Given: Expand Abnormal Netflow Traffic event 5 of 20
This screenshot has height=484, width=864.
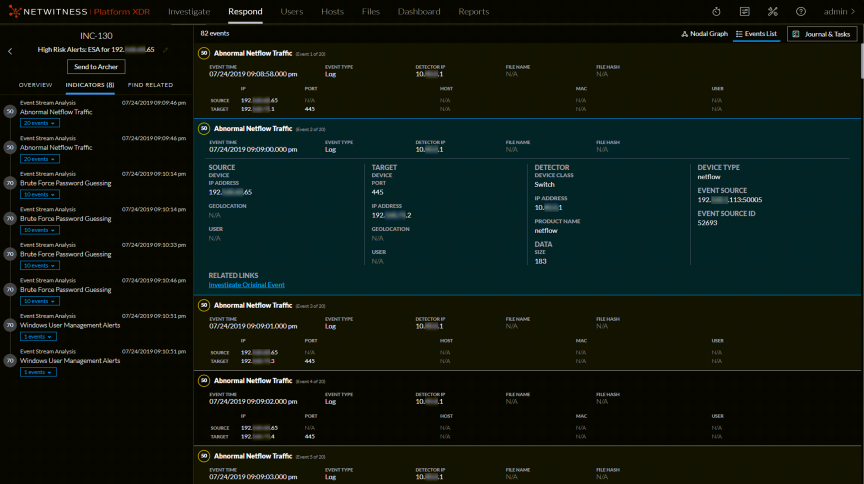Looking at the screenshot, I should tap(253, 456).
